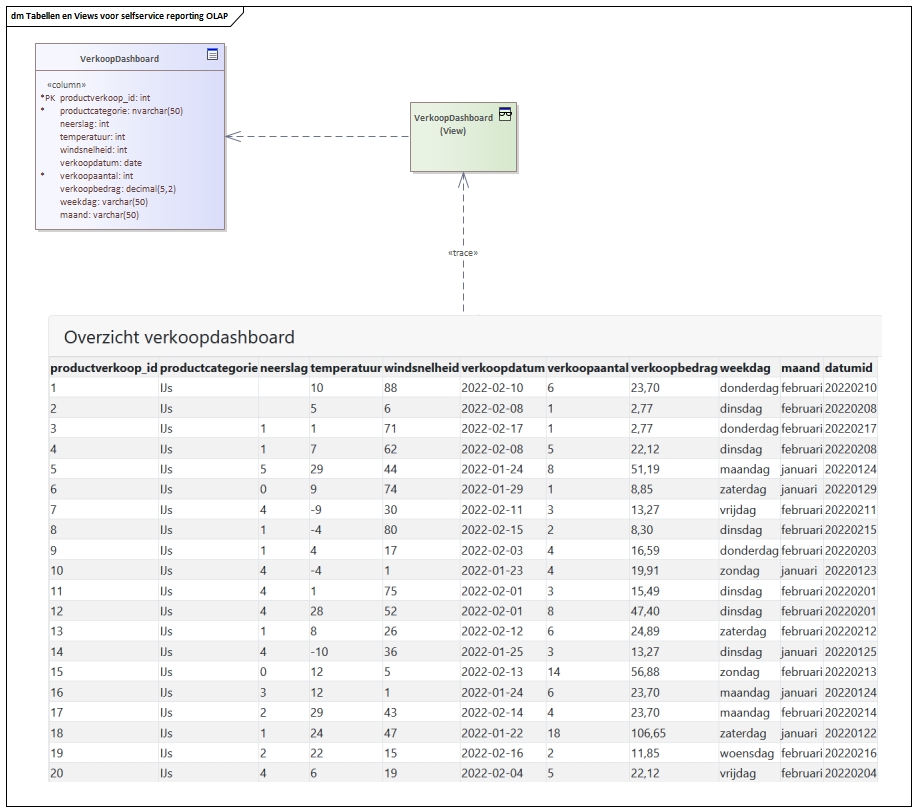Screen dimensions: 917x812
Task: Click the view icon on the VerkoopDashboard View
Action: pyautogui.click(x=505, y=114)
